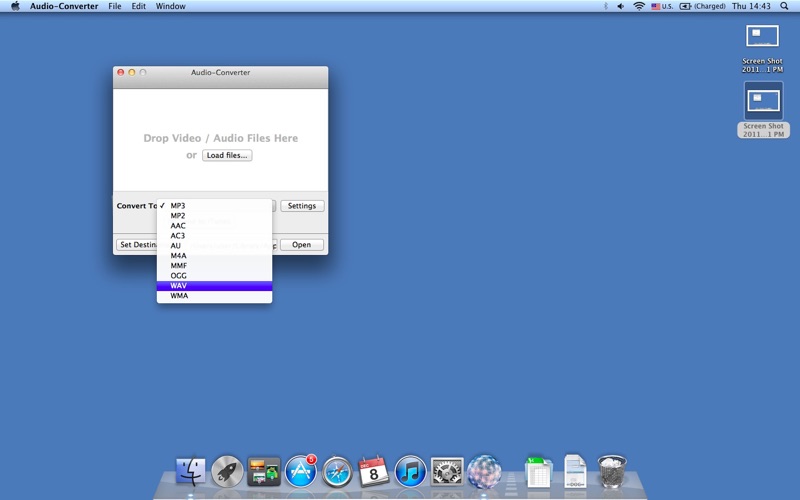The height and width of the screenshot is (500, 800).
Task: Open the Wi-Fi status menu
Action: click(639, 6)
